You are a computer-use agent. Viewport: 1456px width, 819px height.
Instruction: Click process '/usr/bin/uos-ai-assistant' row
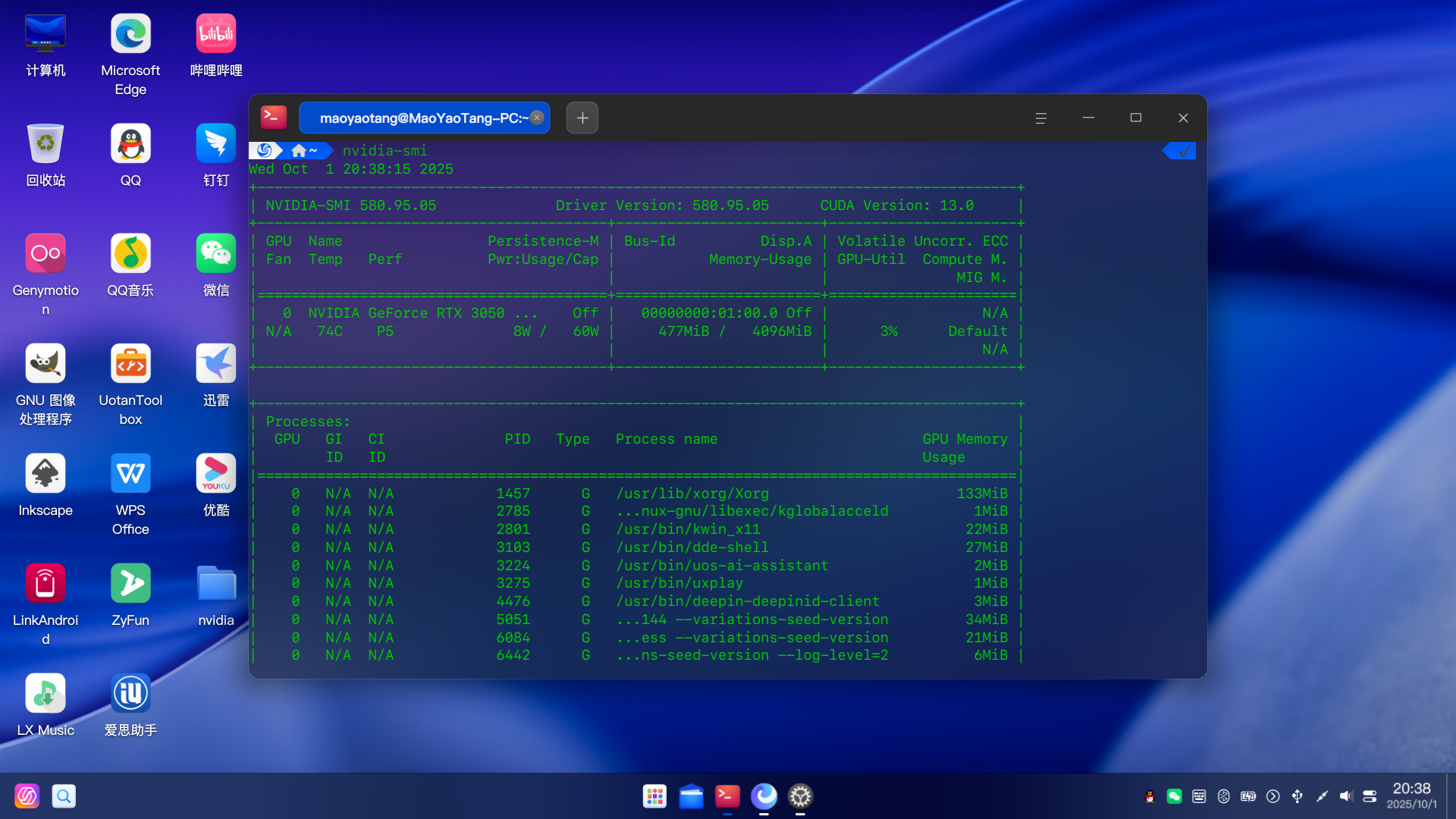(637, 566)
